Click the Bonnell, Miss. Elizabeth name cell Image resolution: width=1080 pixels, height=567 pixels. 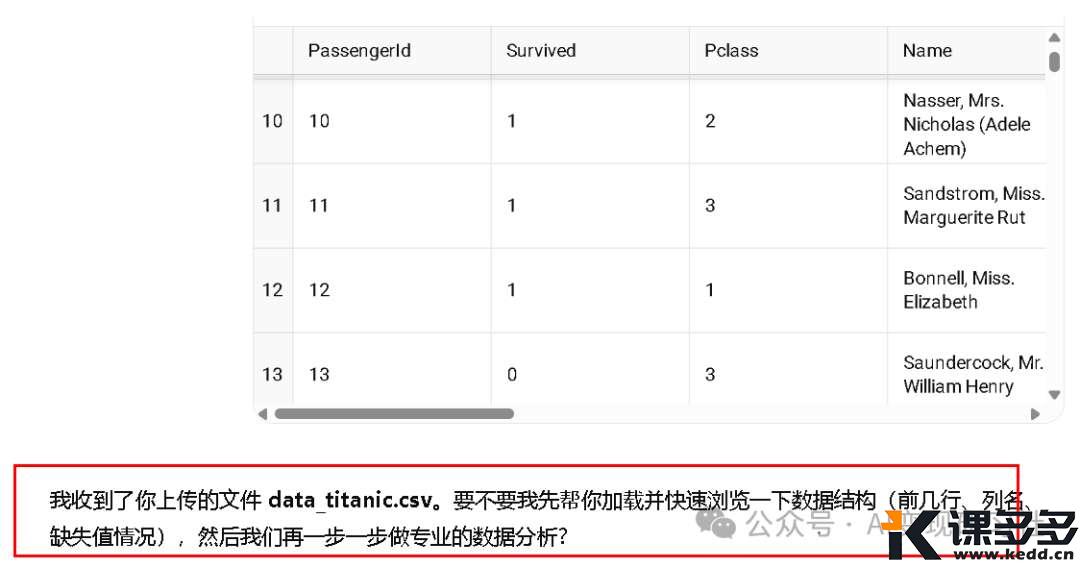point(958,290)
